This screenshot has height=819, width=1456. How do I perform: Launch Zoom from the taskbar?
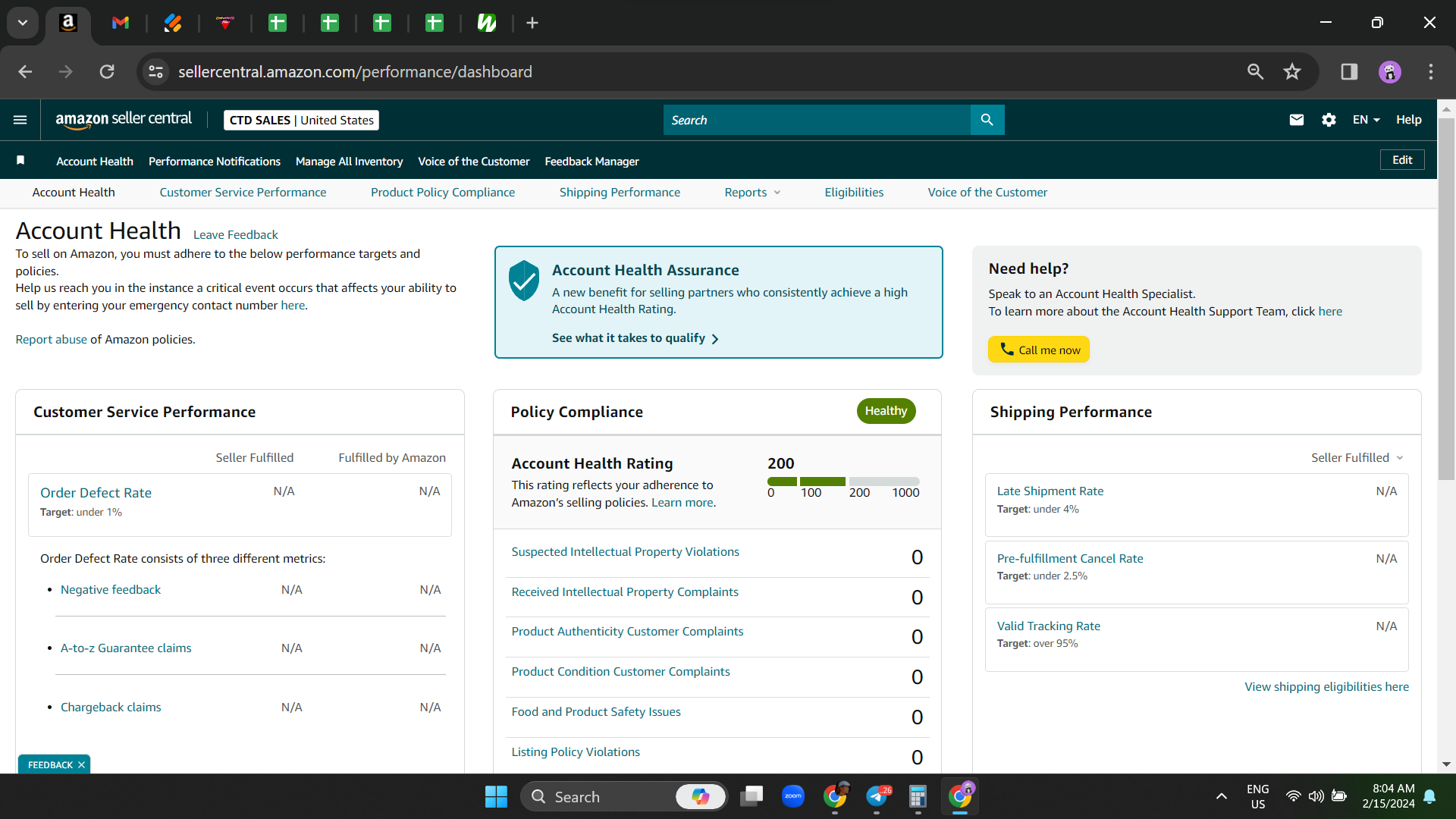[793, 796]
